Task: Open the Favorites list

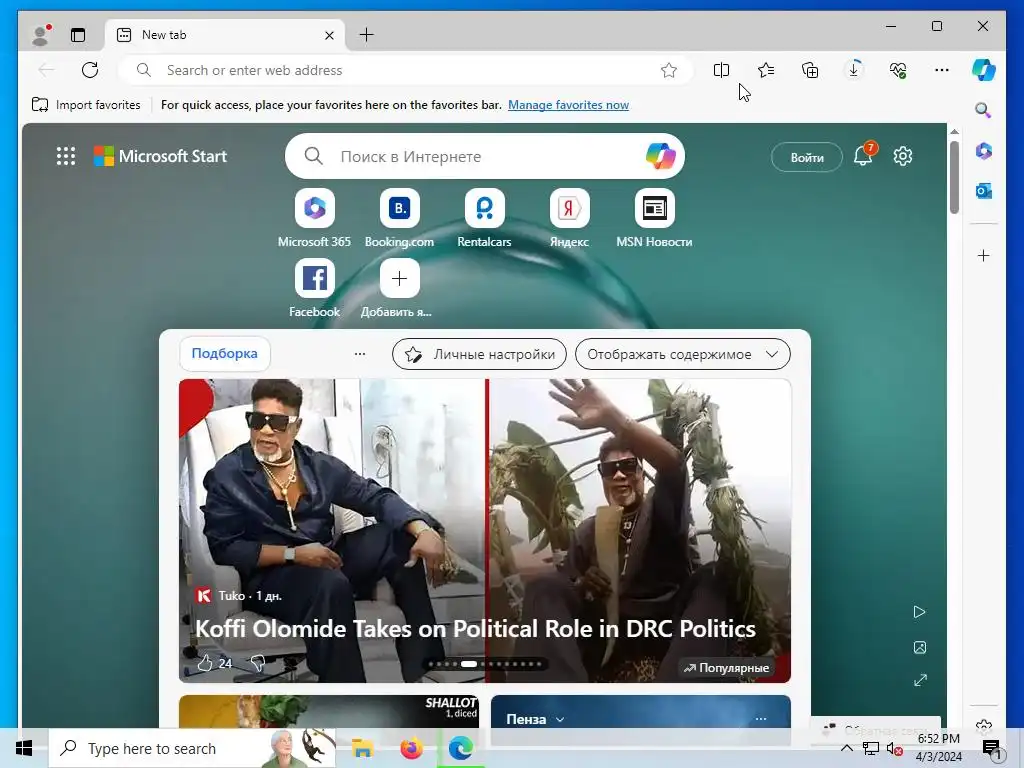Action: tap(765, 70)
